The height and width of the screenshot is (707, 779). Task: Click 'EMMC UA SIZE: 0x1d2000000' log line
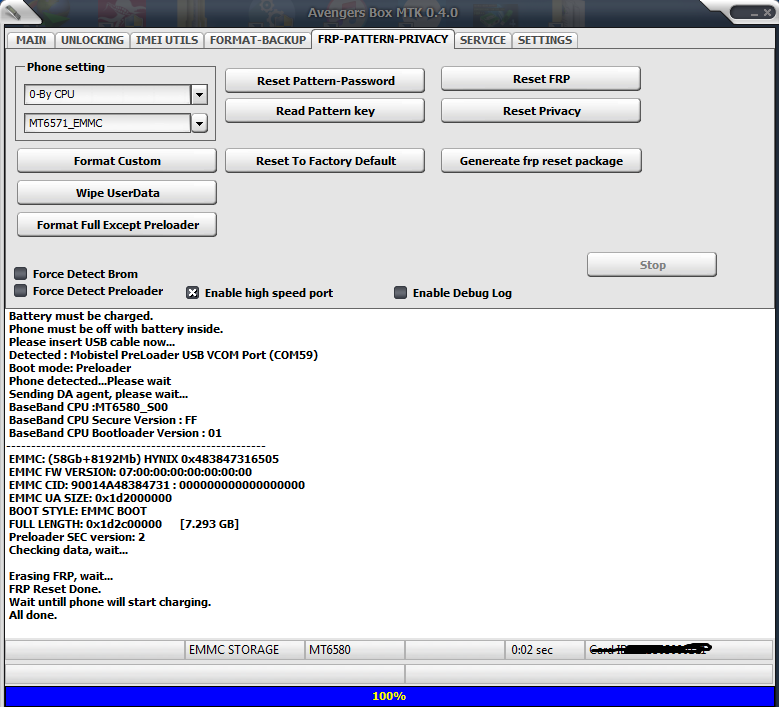[x=90, y=498]
